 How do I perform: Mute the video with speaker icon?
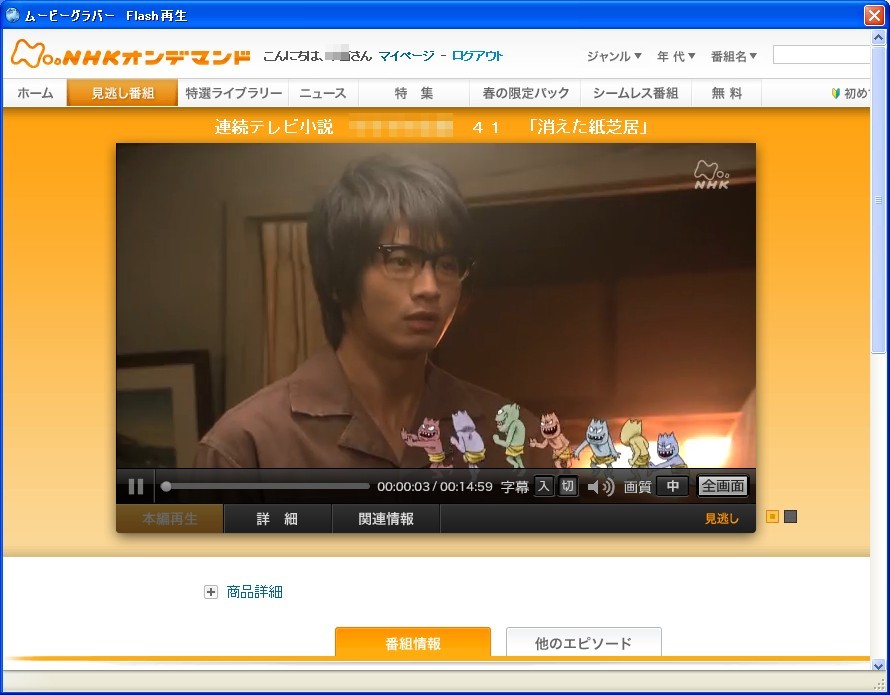[601, 487]
